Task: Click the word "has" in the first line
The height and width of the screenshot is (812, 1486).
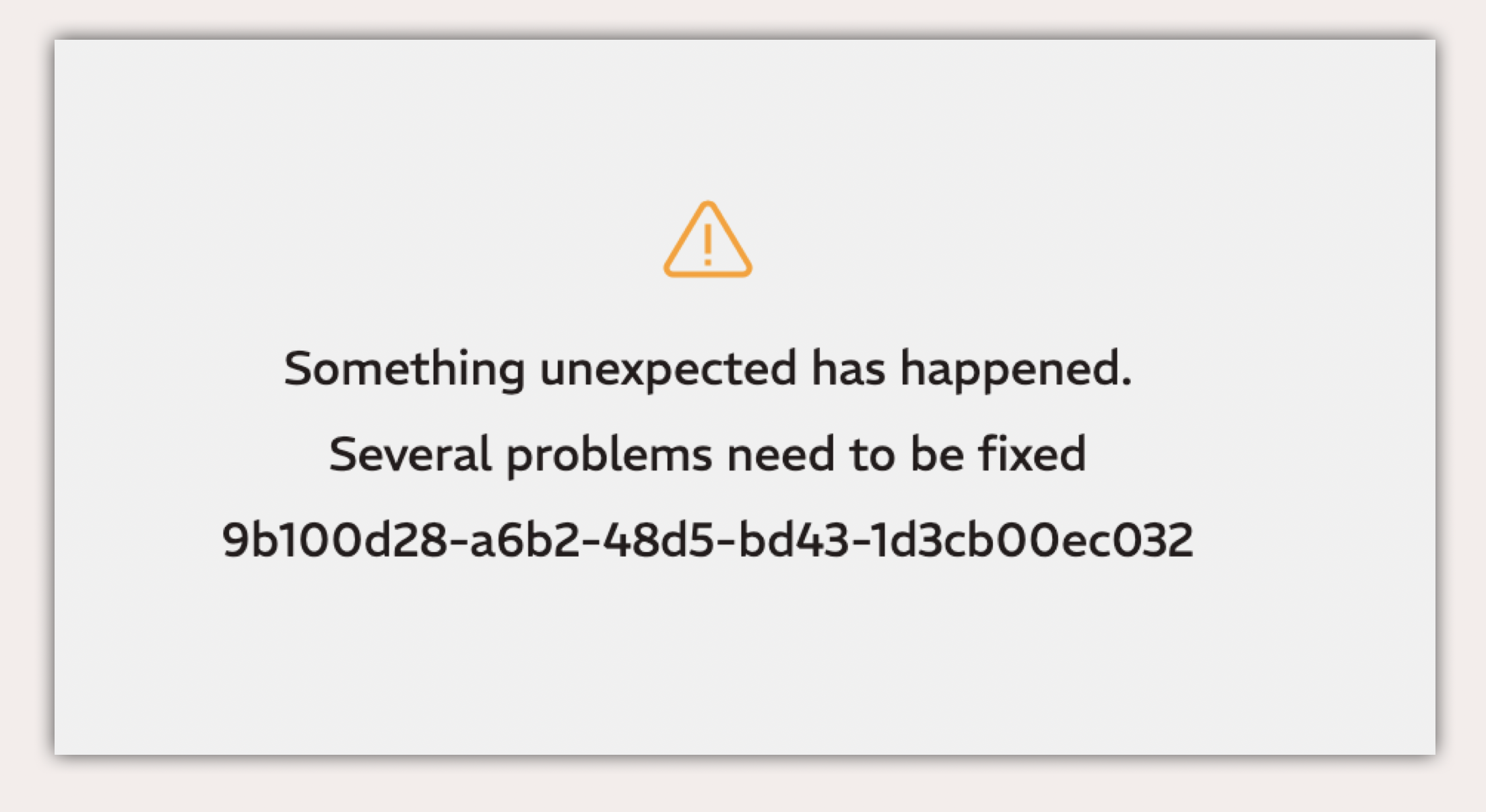Action: pyautogui.click(x=848, y=369)
